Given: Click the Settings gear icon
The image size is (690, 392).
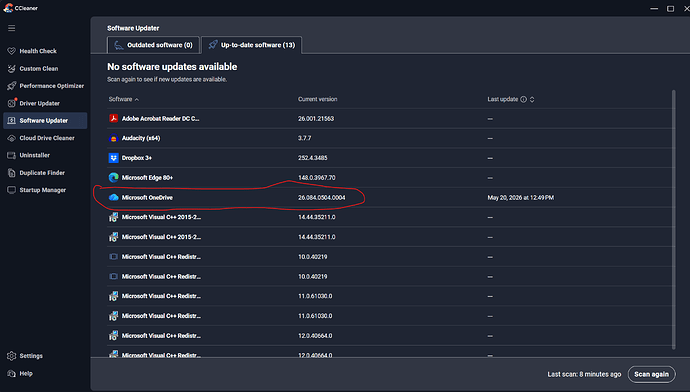Looking at the screenshot, I should 11,356.
